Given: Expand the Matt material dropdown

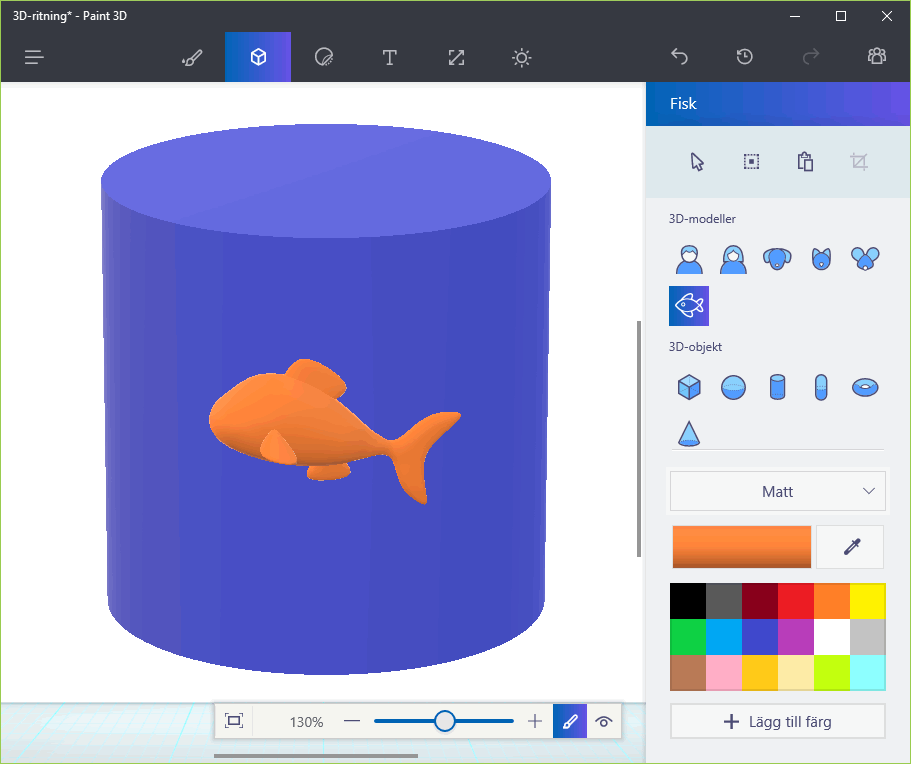Looking at the screenshot, I should tap(777, 492).
